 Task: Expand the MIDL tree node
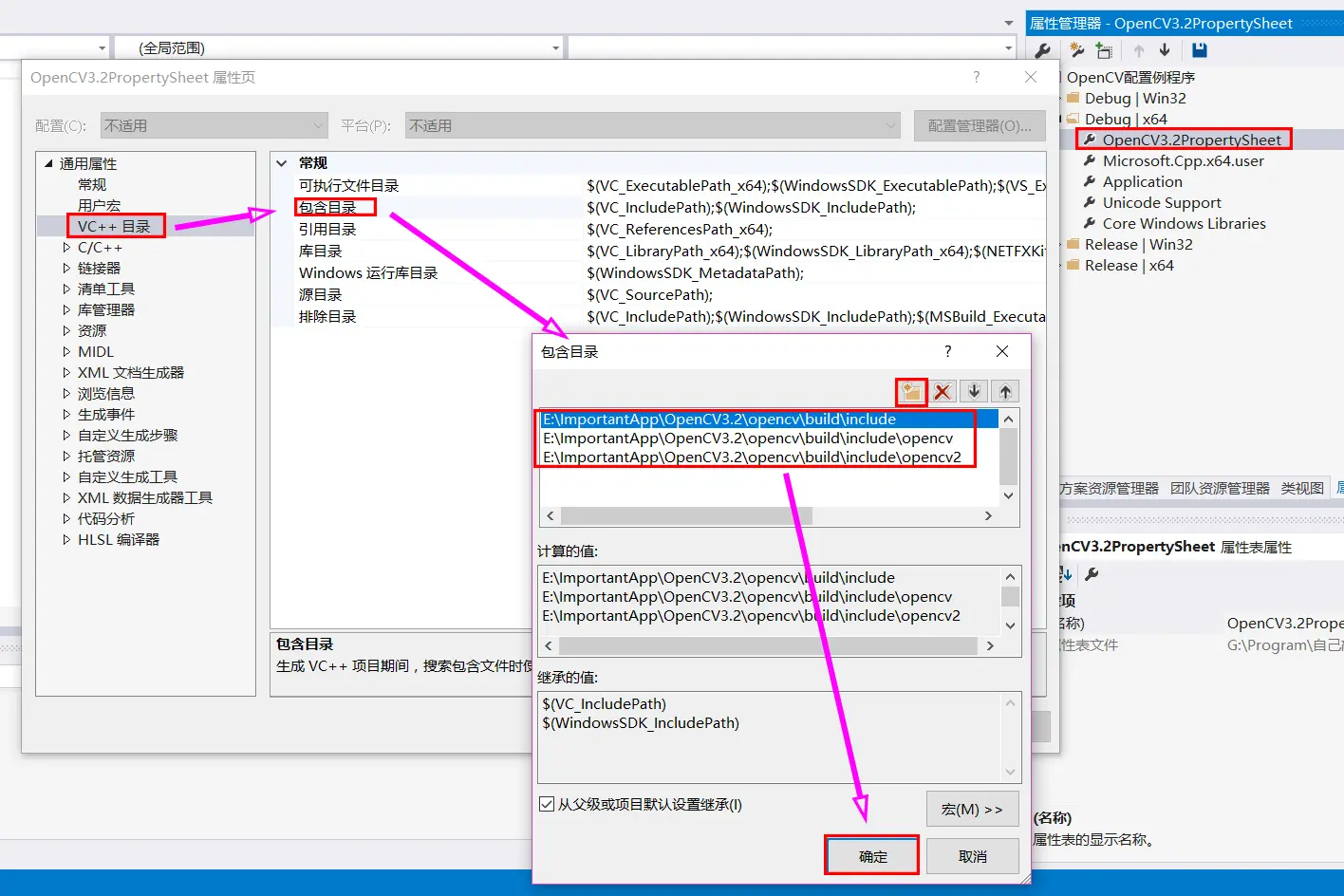coord(66,351)
